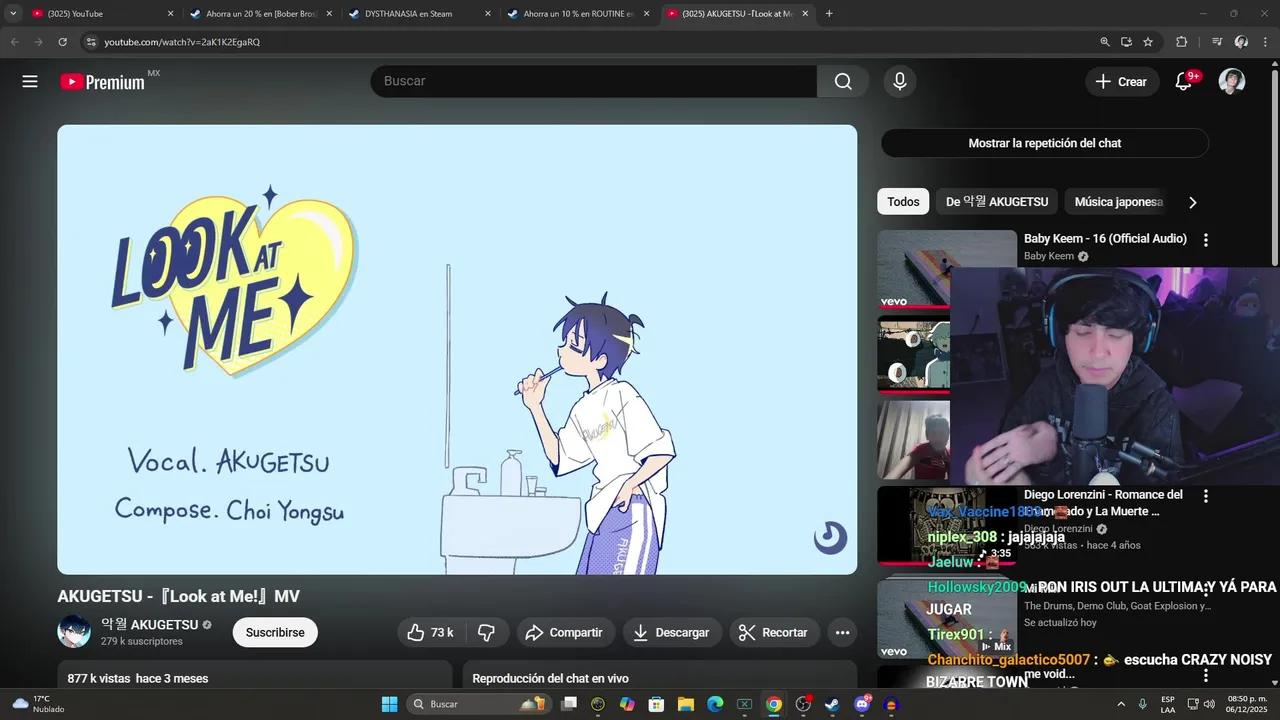Open File Explorer from the taskbar
Screen dimensions: 1280x720
686,704
